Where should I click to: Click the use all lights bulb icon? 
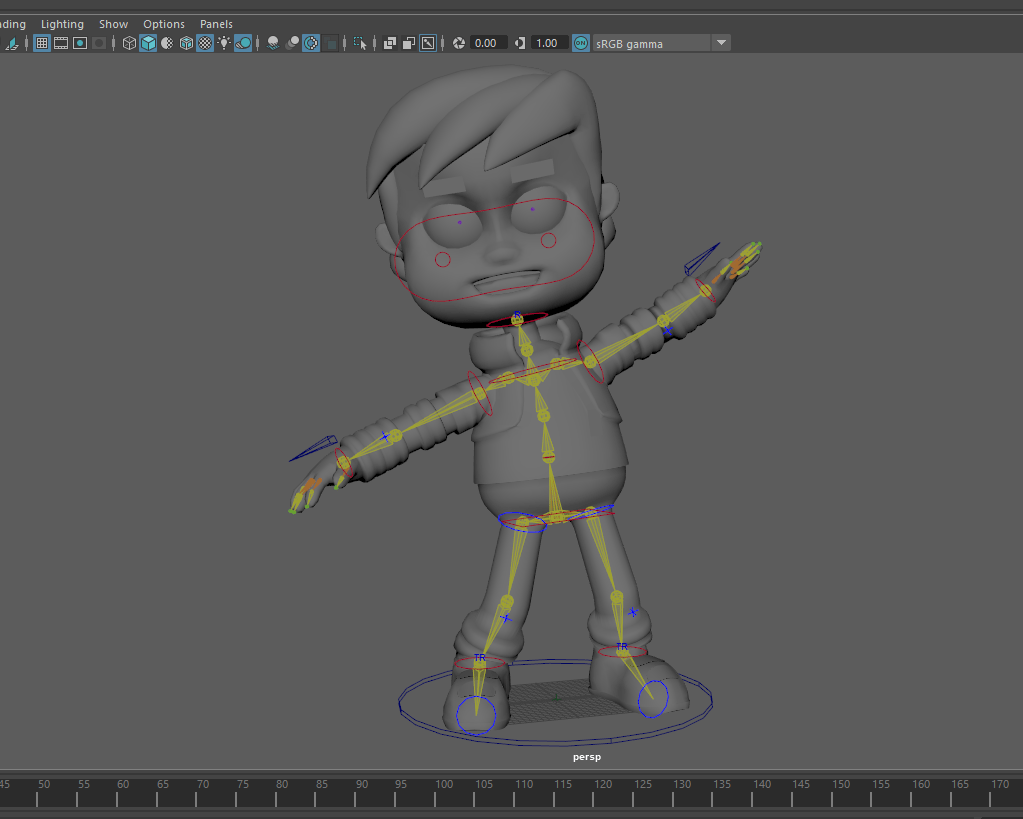[224, 43]
